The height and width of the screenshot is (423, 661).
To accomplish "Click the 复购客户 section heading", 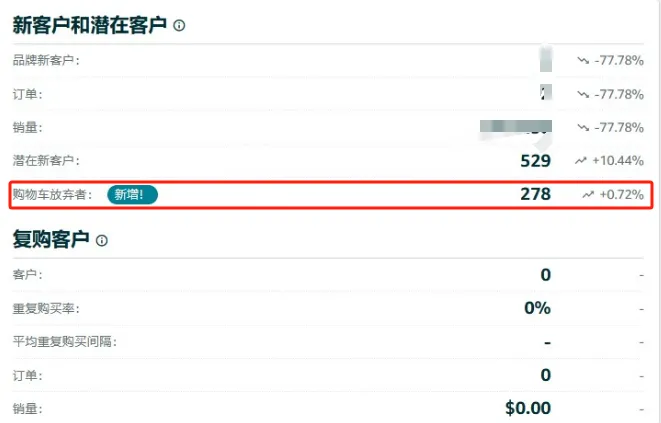I will (x=51, y=240).
